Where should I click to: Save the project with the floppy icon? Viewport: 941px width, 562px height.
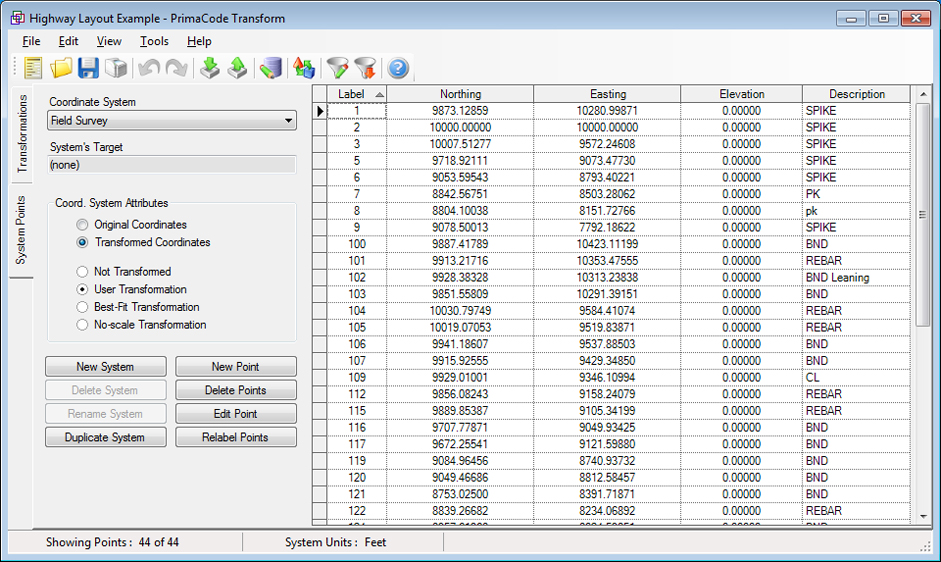[x=88, y=68]
